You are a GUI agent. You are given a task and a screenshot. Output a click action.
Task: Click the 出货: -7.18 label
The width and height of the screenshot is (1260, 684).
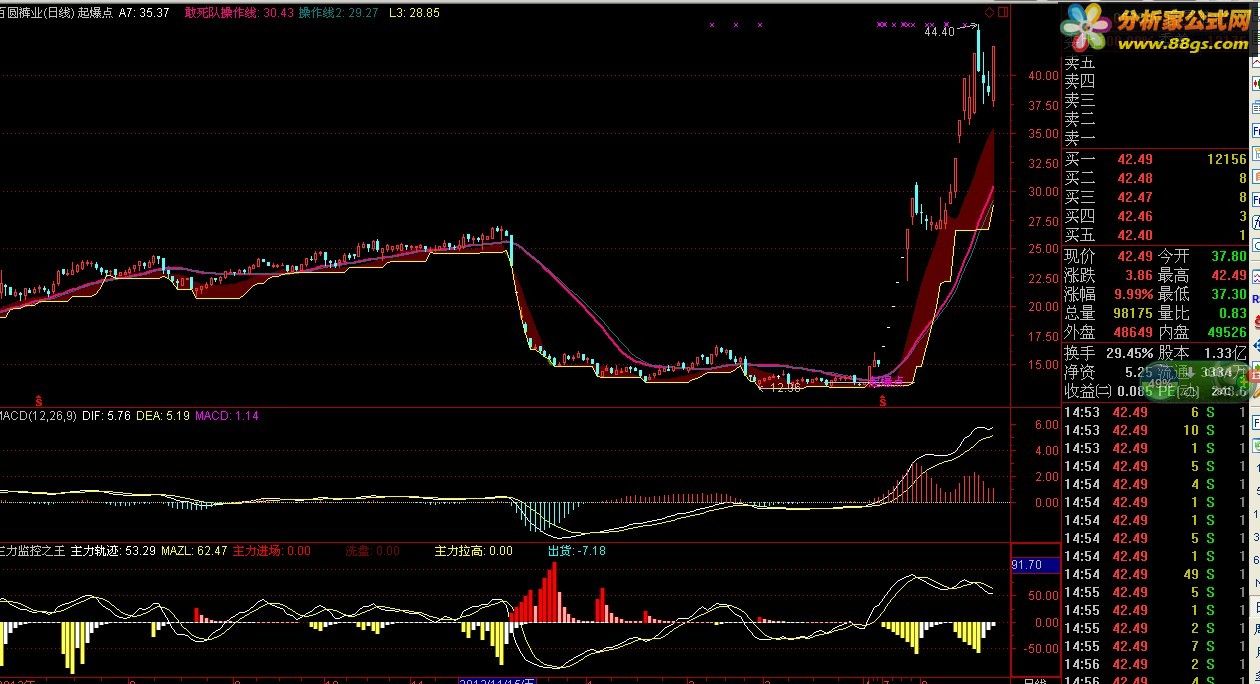(576, 551)
